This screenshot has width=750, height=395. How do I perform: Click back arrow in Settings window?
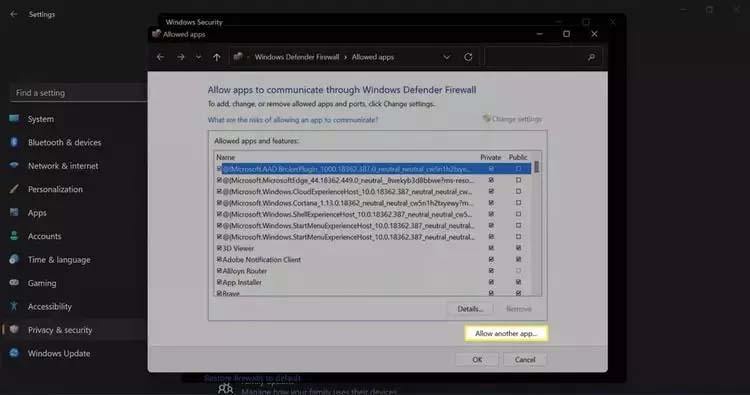coord(13,14)
